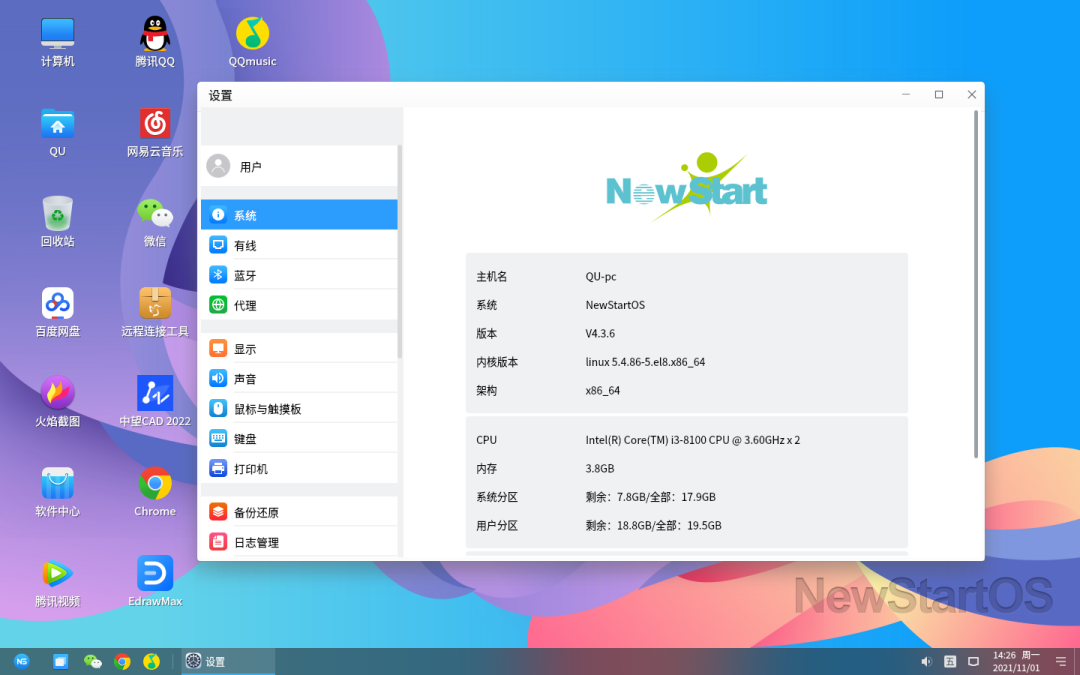Open the 回收站 recycle bin

57,221
